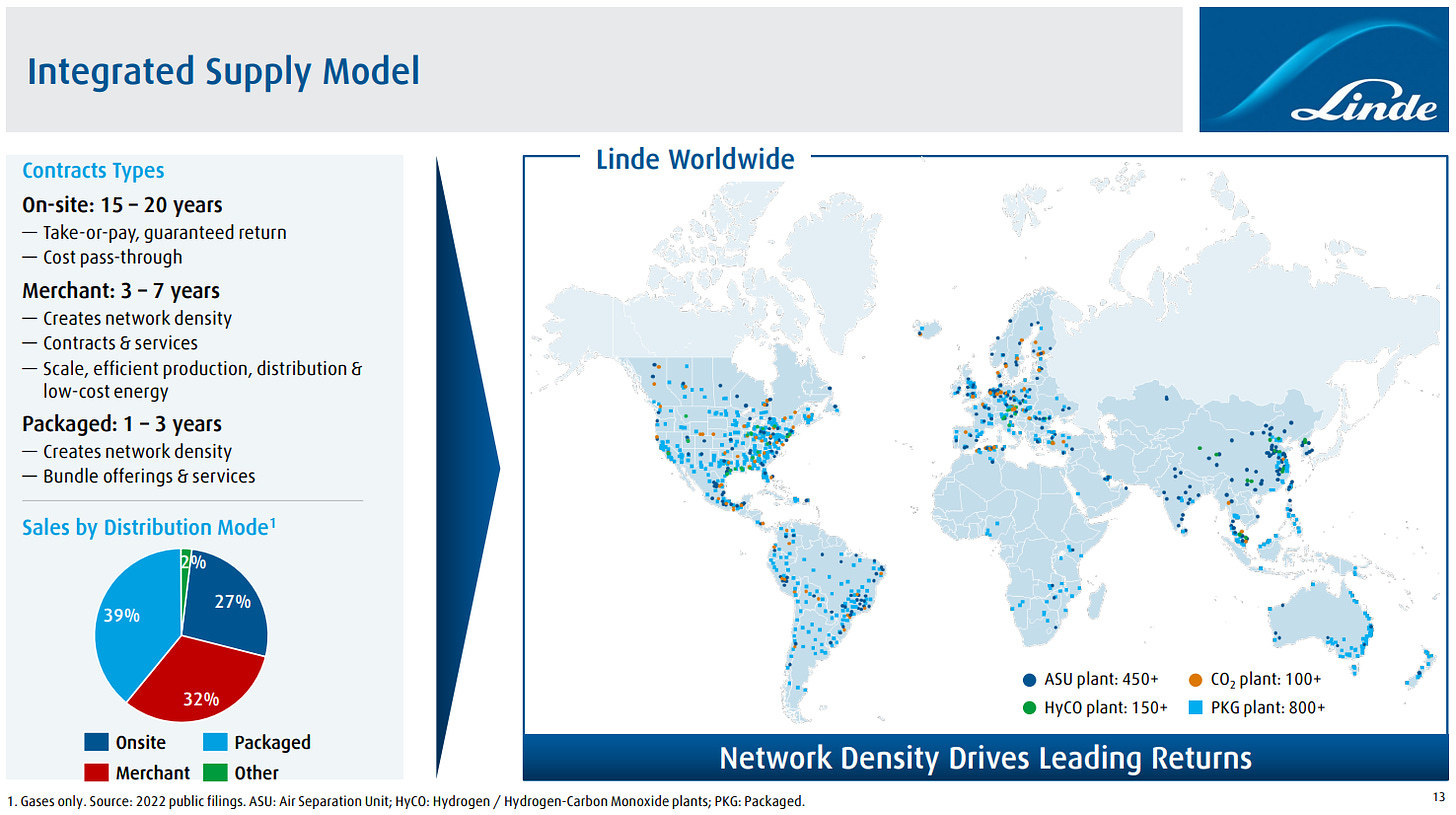This screenshot has height=815, width=1456.
Task: Click the 'HyCO plant: 150+' label
Action: pos(1105,708)
